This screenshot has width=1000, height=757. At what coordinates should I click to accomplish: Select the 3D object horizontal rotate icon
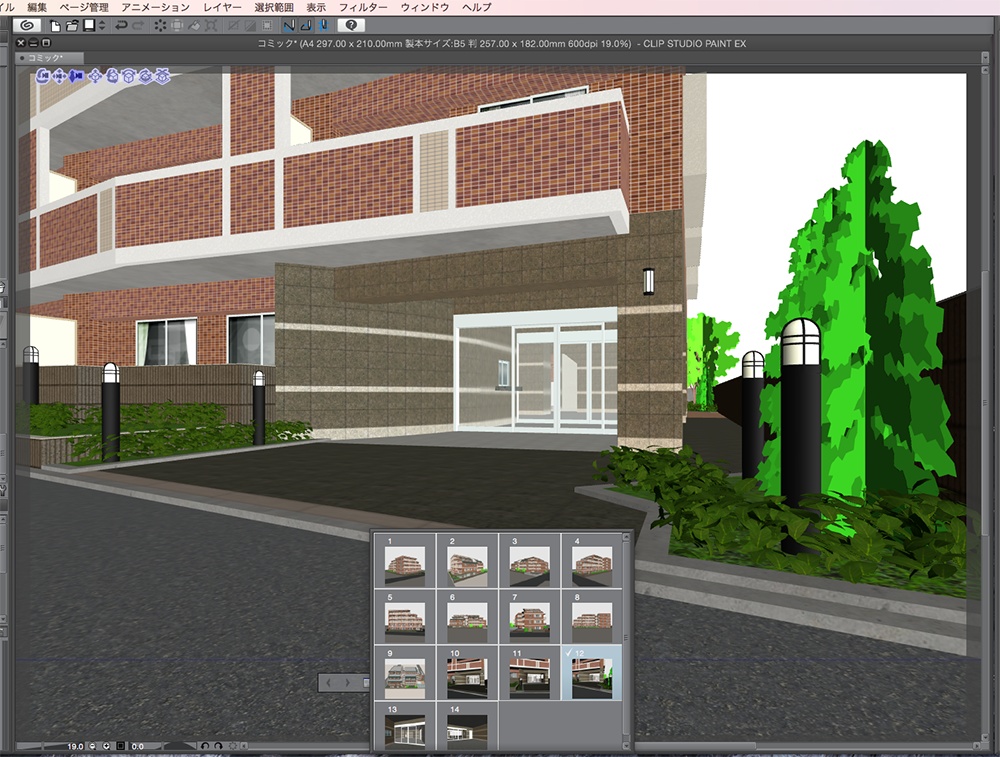click(x=145, y=76)
